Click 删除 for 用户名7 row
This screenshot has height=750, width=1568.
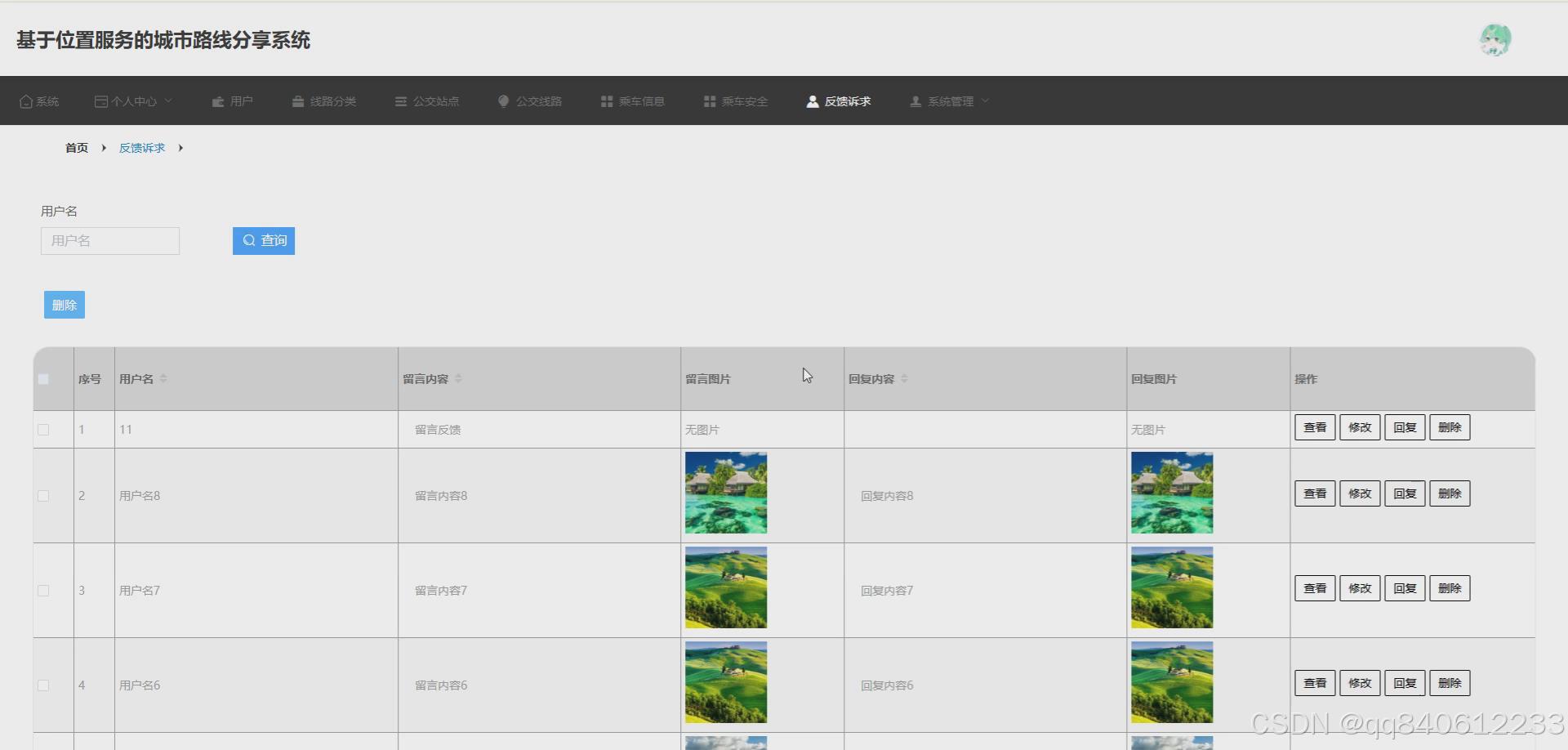coord(1450,588)
